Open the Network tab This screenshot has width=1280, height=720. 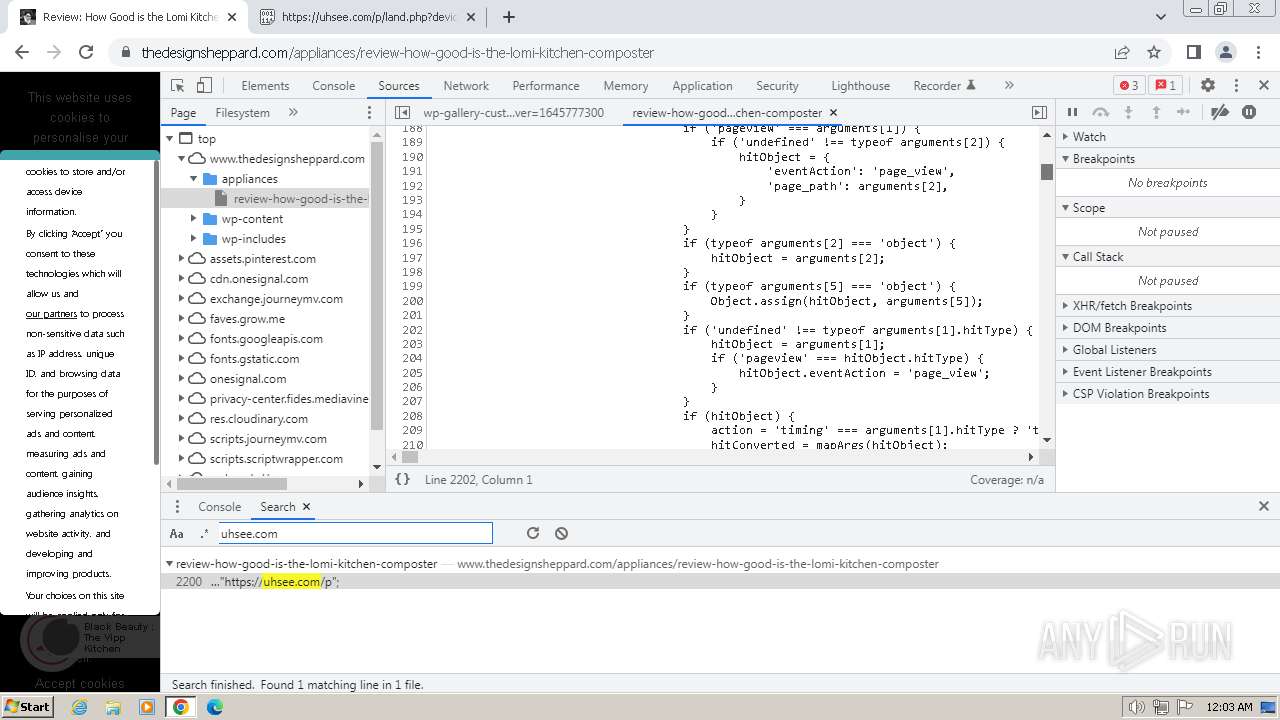466,86
